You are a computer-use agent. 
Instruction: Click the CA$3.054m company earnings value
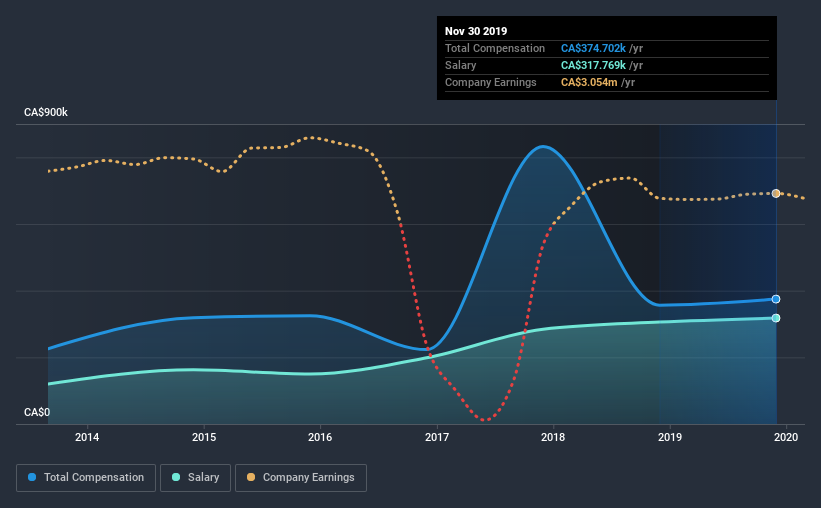(x=589, y=82)
